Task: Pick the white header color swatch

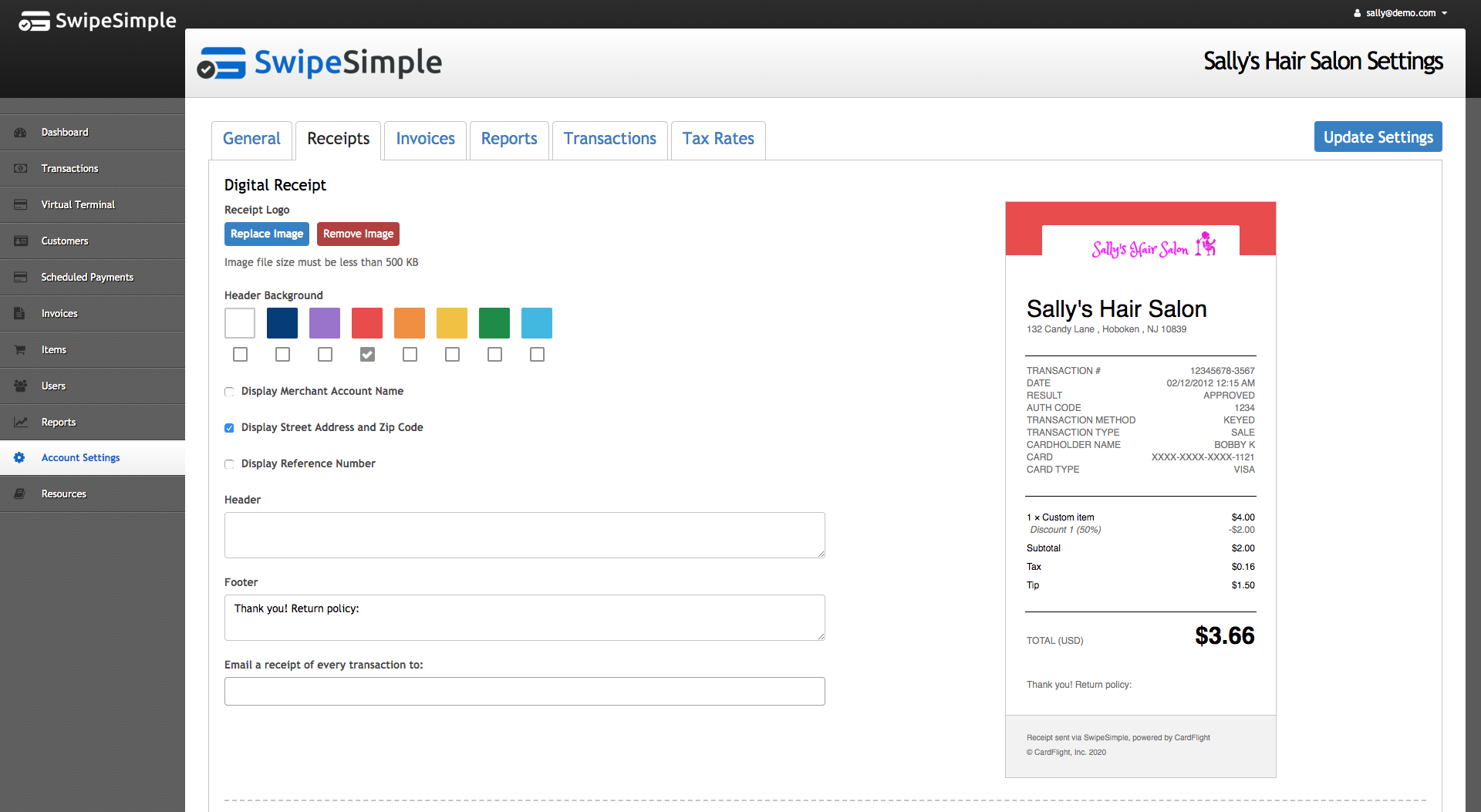Action: point(240,323)
